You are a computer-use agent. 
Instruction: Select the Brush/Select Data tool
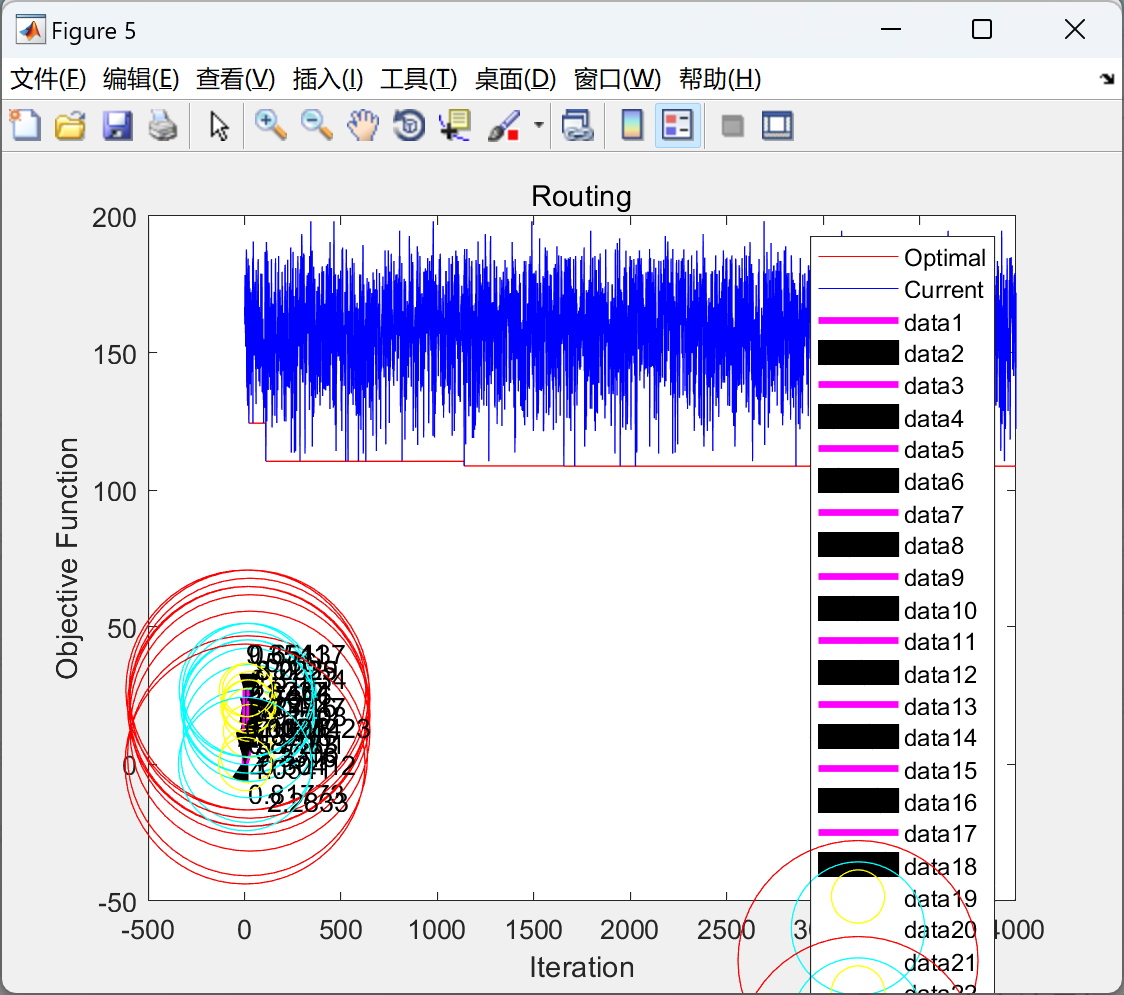pyautogui.click(x=504, y=125)
